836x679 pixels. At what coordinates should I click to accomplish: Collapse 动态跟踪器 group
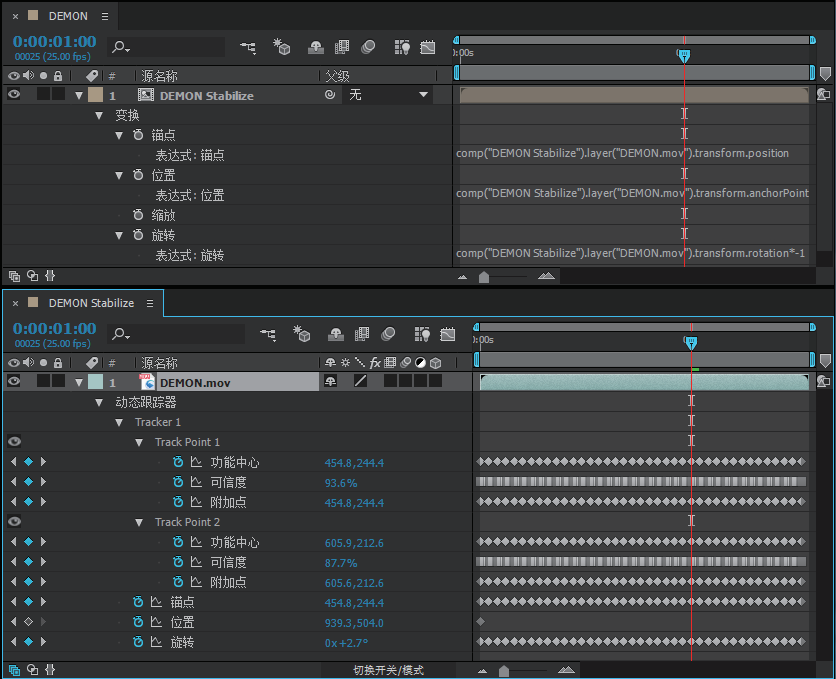99,402
